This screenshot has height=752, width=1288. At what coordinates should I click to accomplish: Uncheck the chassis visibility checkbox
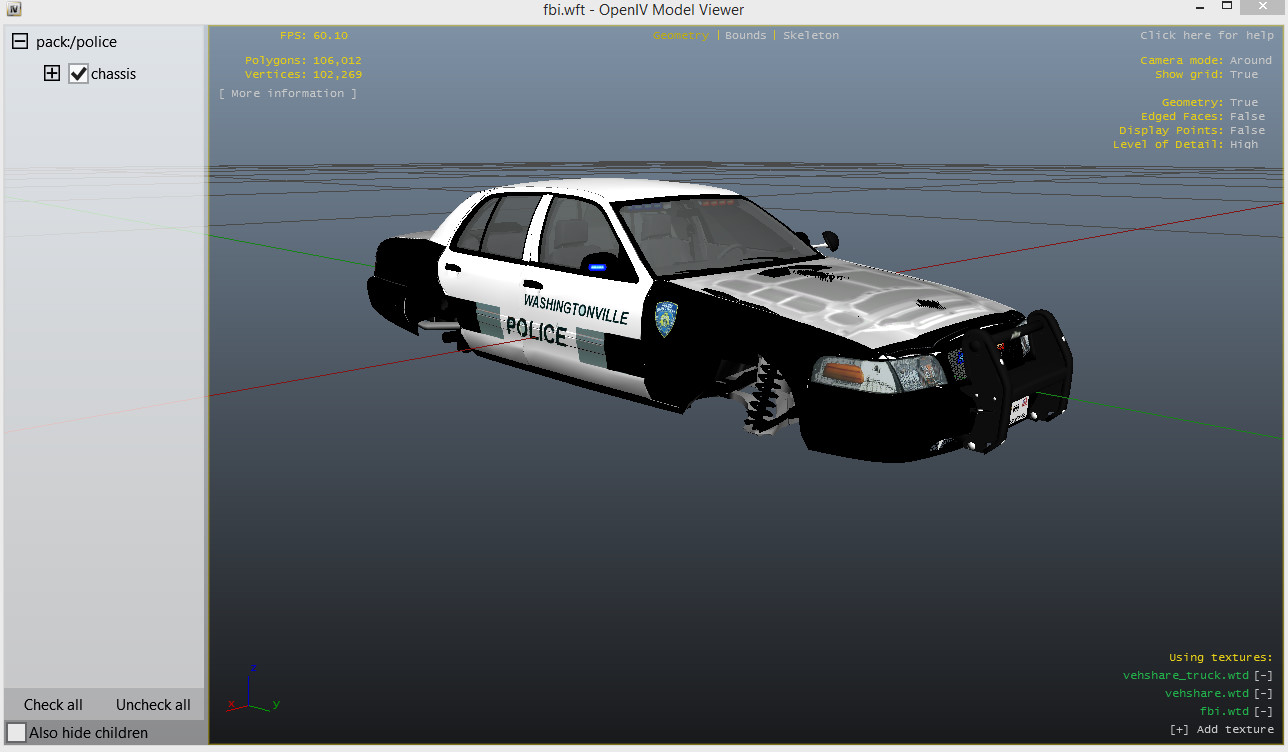pyautogui.click(x=78, y=73)
